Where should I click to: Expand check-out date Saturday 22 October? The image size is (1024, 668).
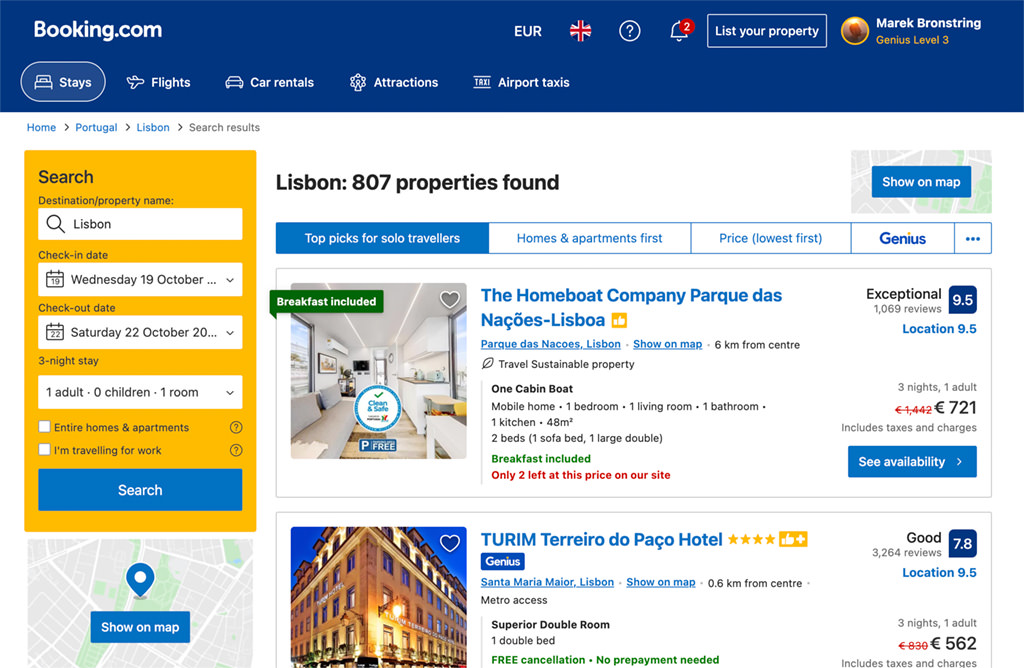pos(140,332)
